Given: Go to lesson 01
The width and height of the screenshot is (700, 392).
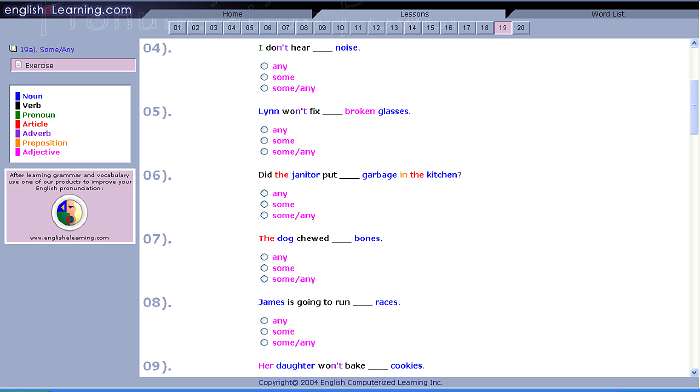Looking at the screenshot, I should point(177,28).
